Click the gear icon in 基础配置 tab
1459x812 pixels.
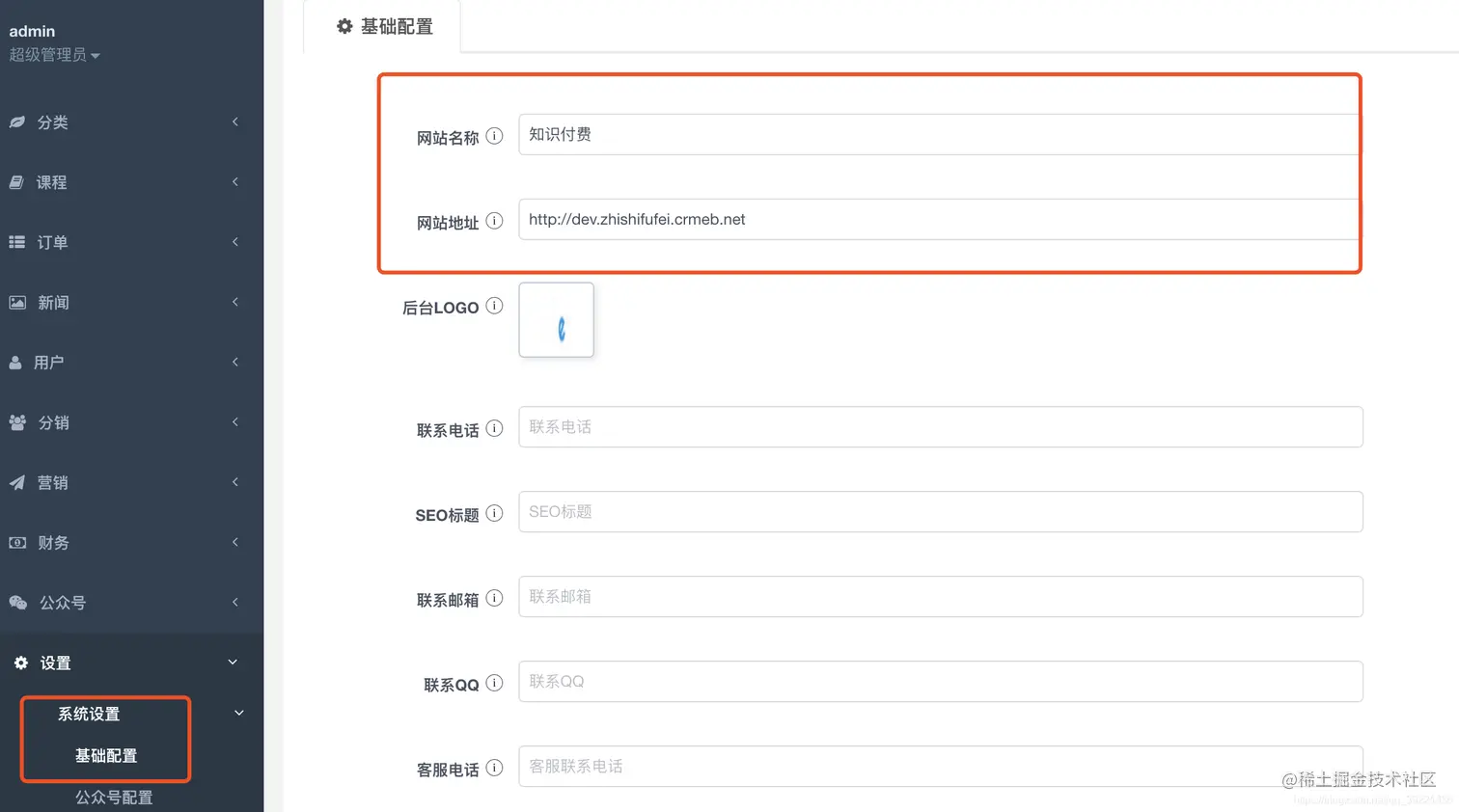[344, 27]
